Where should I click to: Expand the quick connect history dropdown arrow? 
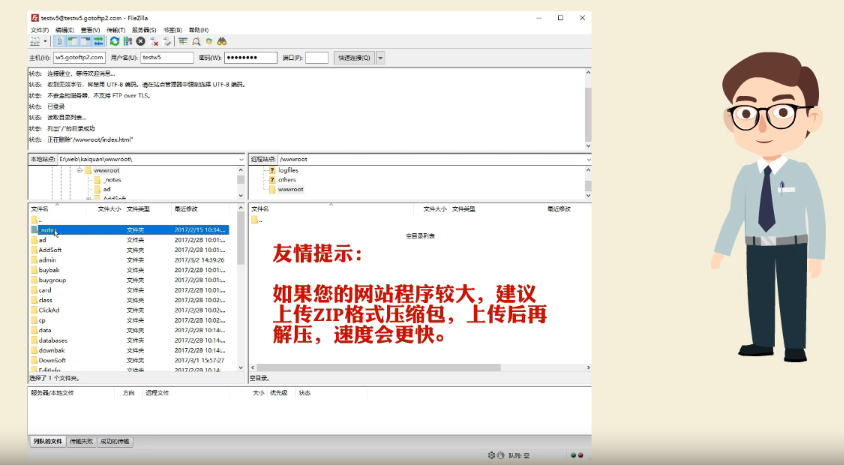(379, 58)
